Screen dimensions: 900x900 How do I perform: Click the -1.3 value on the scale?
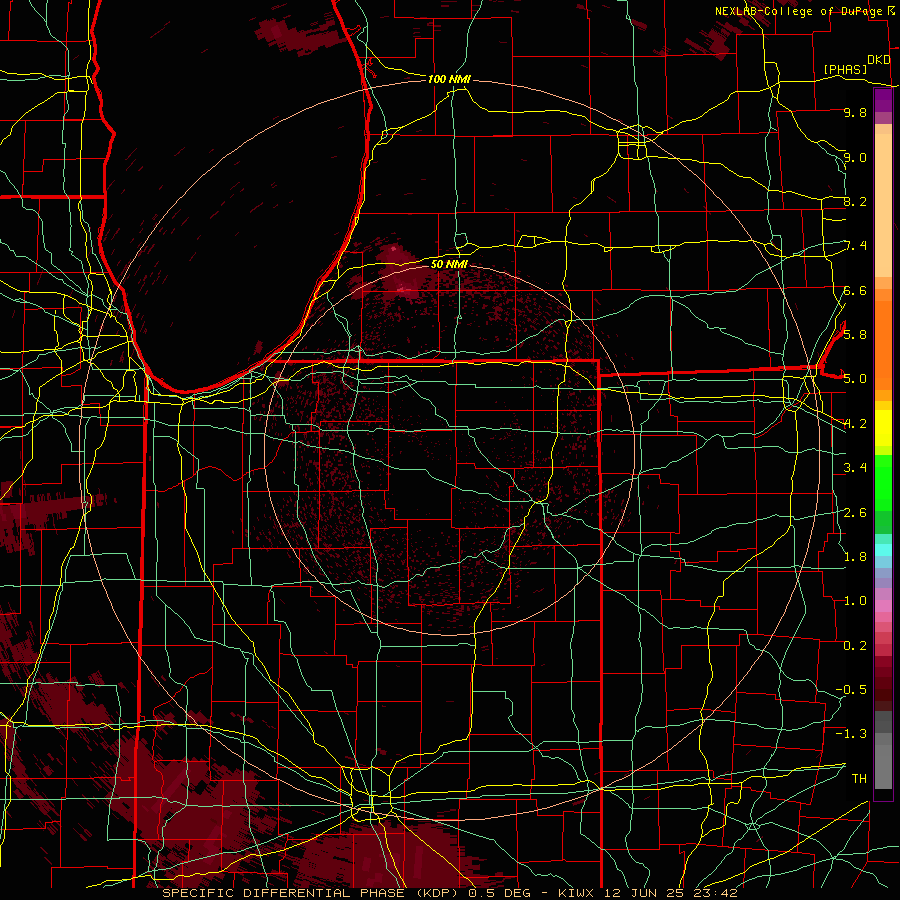(x=851, y=734)
